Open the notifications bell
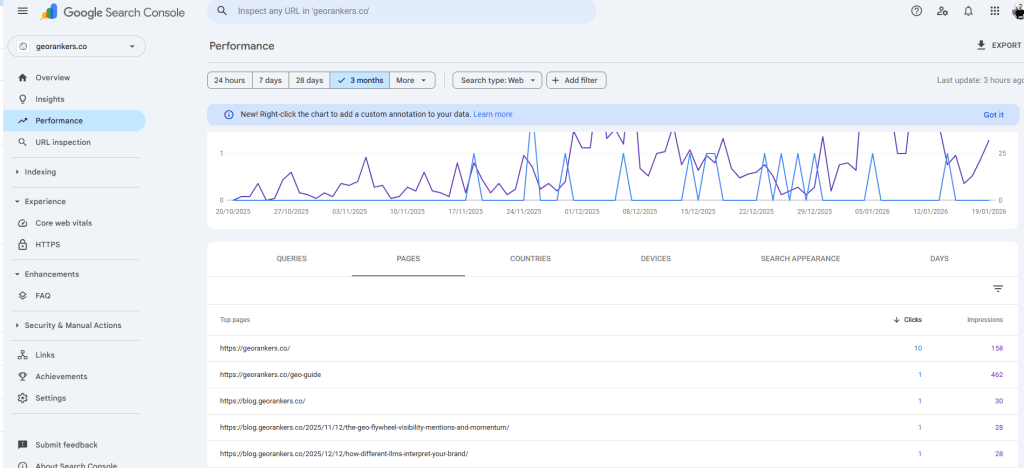This screenshot has height=468, width=1024. 968,11
